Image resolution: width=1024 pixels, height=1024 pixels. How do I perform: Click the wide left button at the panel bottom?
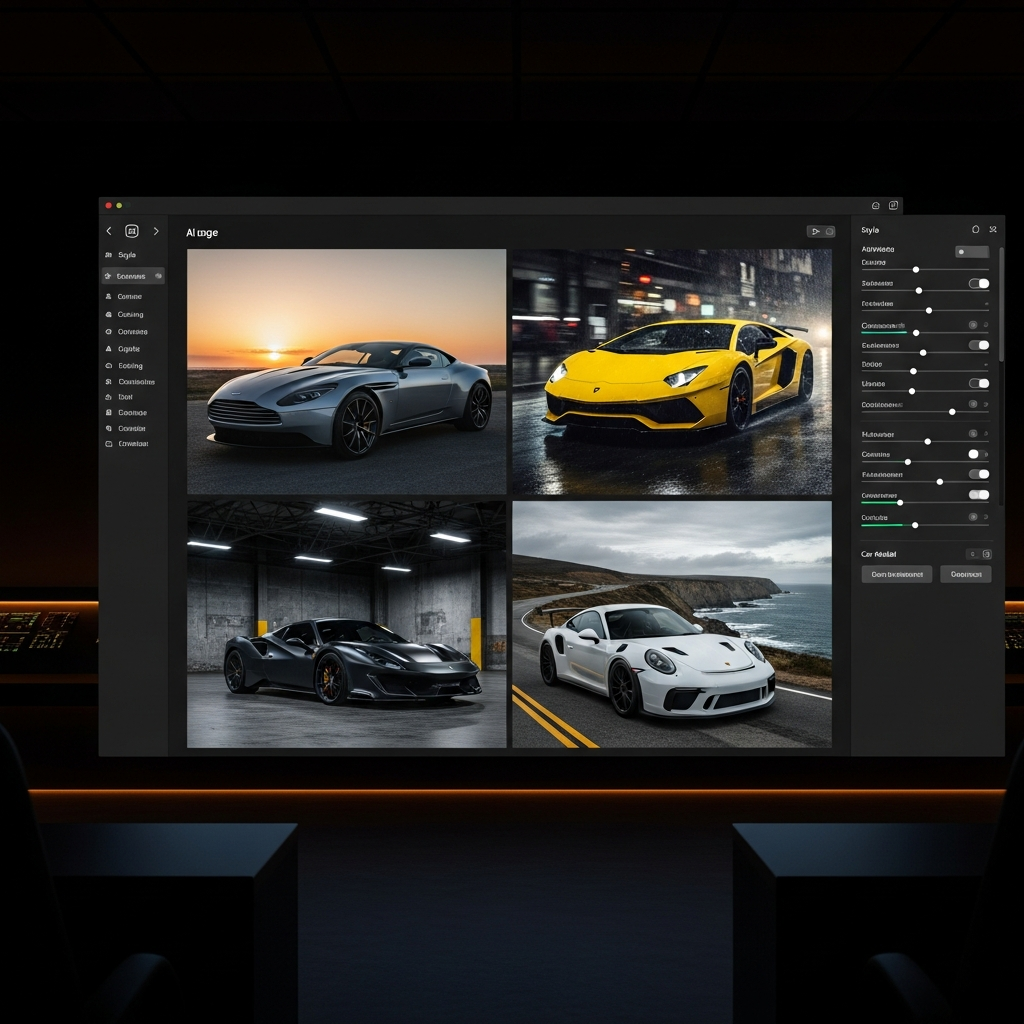point(896,574)
